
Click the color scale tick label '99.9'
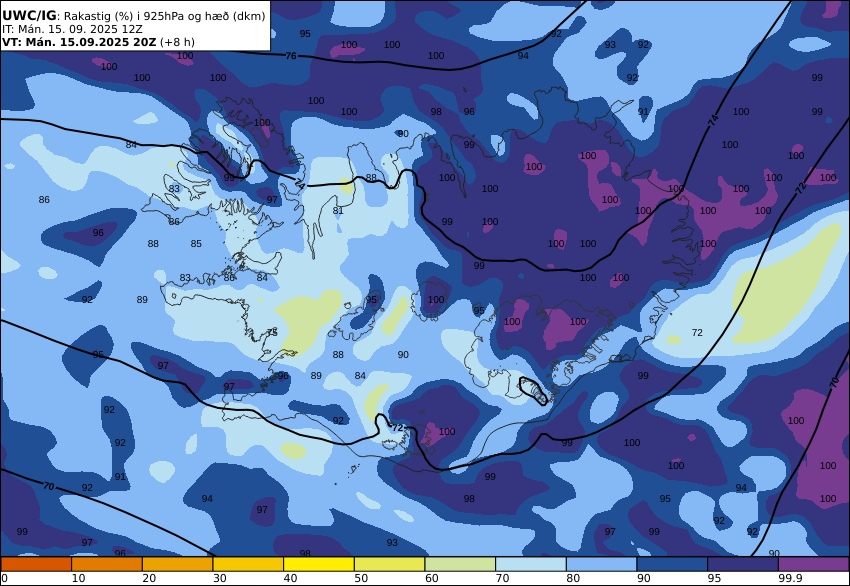click(x=789, y=578)
